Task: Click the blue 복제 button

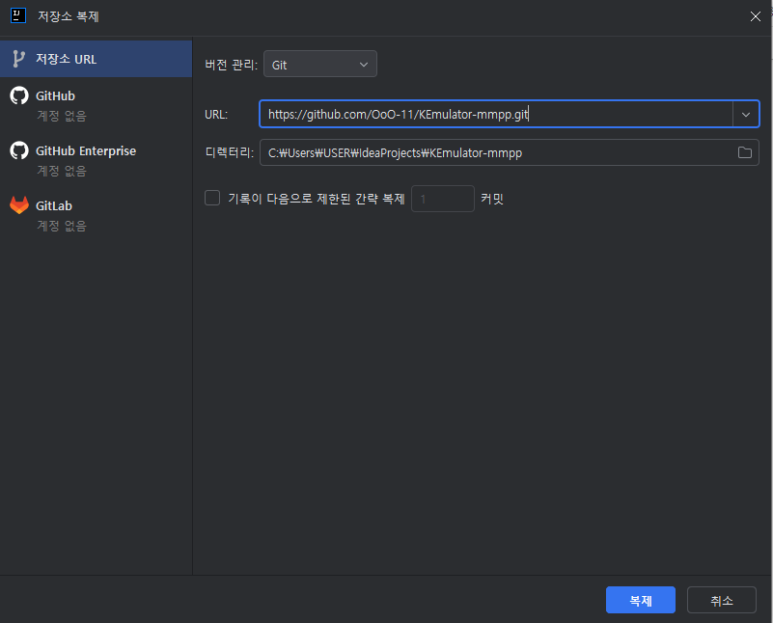Action: pos(640,600)
